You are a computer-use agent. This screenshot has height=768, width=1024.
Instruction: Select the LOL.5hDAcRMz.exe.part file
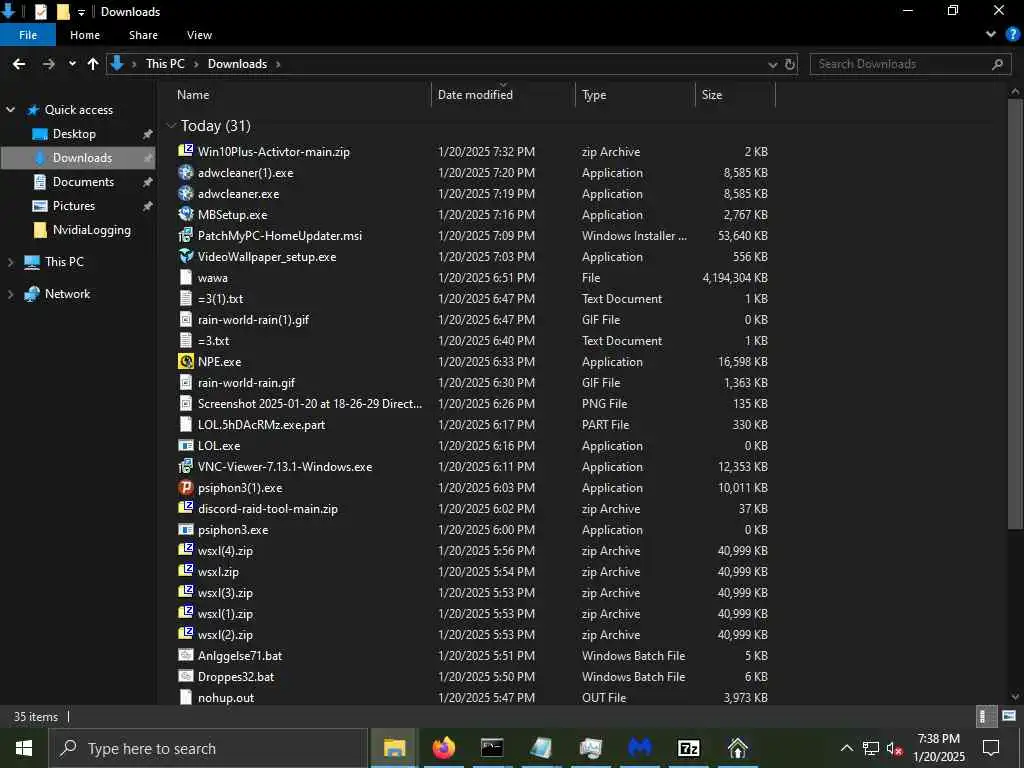coord(261,424)
